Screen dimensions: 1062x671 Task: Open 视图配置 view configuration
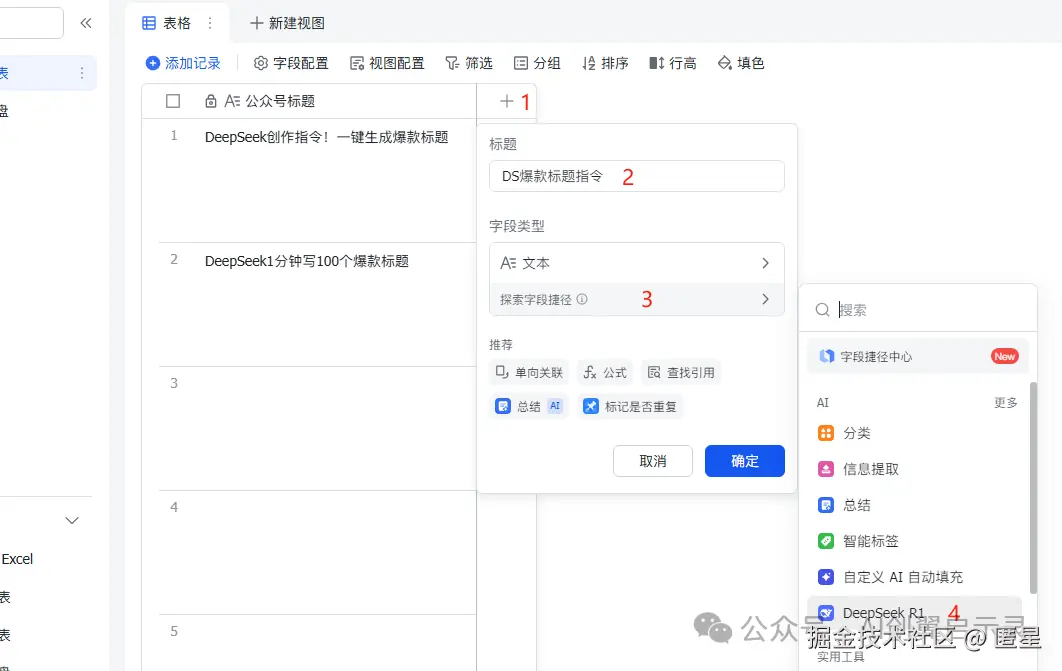coord(388,62)
